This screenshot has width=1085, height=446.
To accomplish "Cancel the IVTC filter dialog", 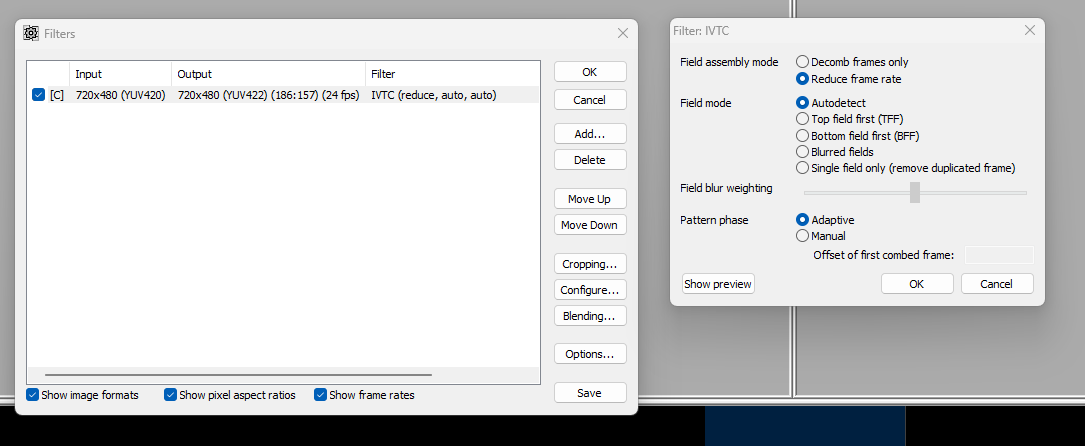I will 997,284.
